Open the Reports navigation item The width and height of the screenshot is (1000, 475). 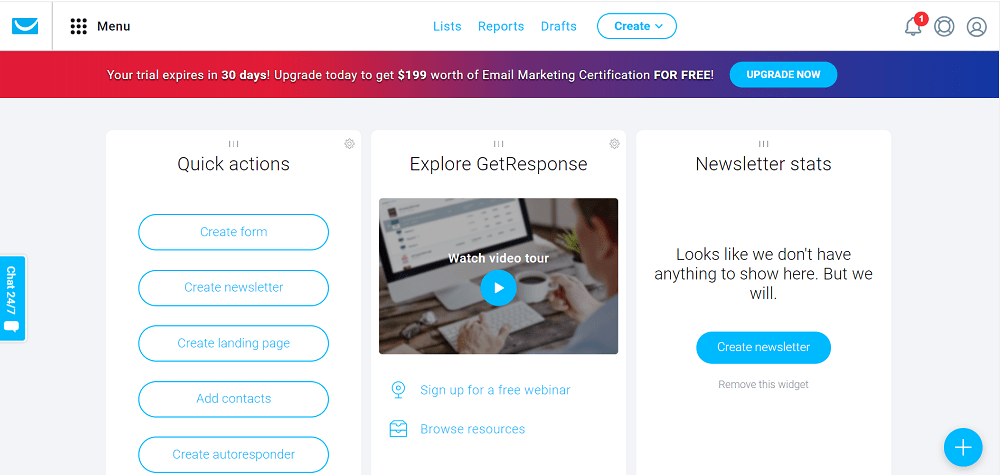501,26
